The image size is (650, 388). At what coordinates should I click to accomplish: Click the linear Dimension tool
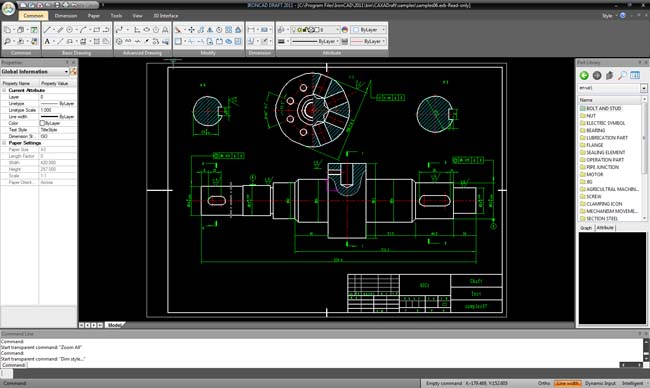tap(251, 30)
